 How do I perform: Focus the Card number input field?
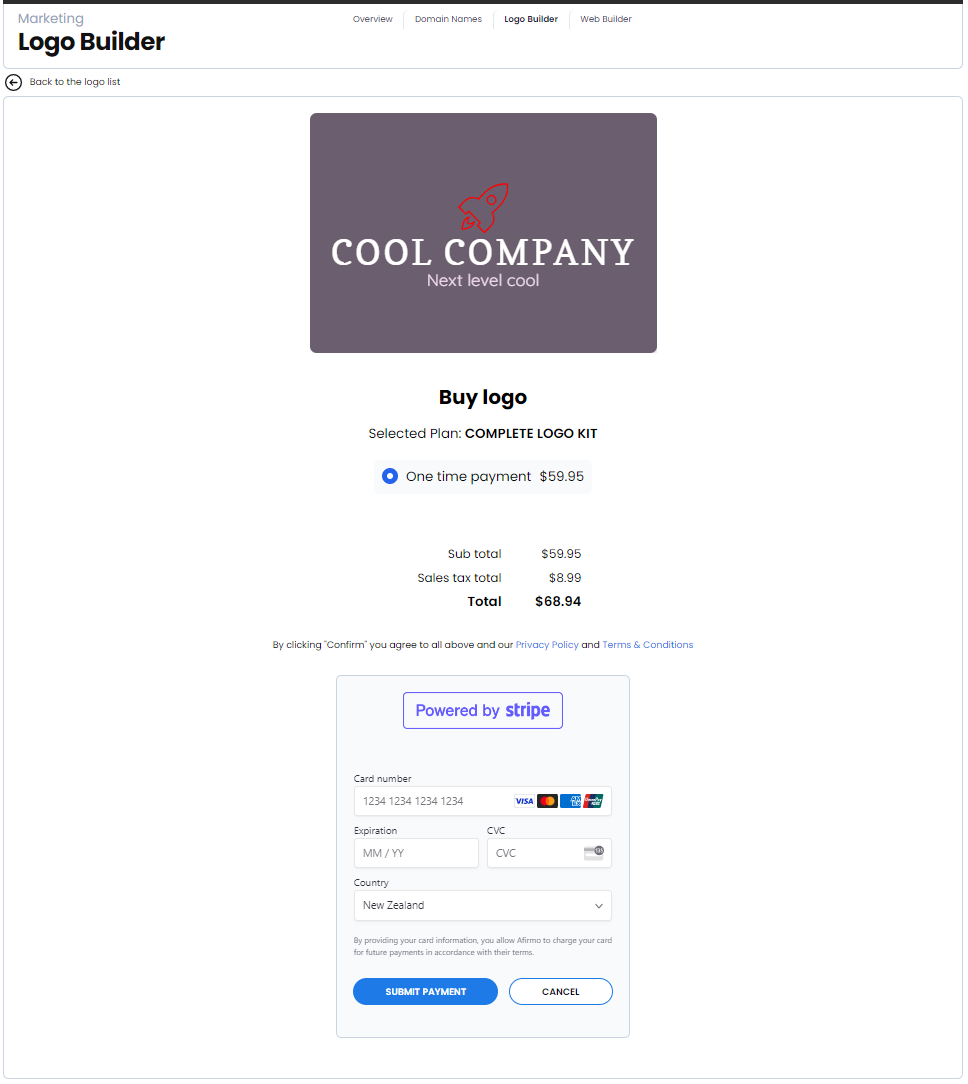coord(483,802)
